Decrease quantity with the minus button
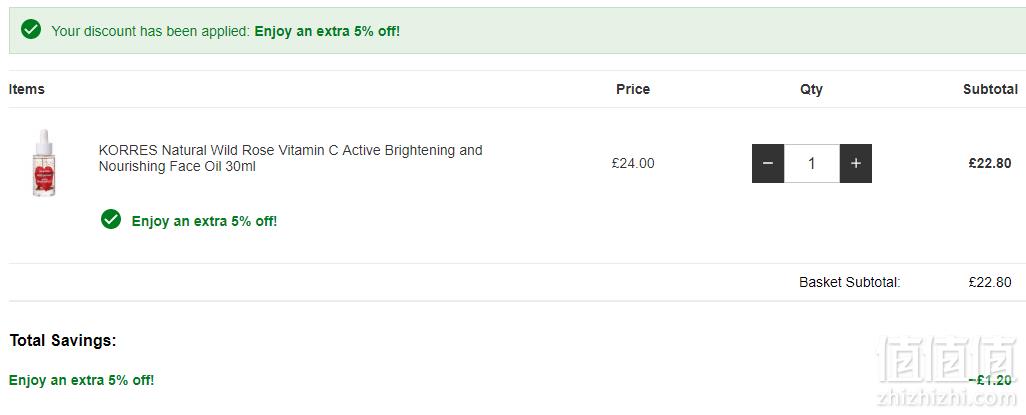The width and height of the screenshot is (1026, 415). 768,164
